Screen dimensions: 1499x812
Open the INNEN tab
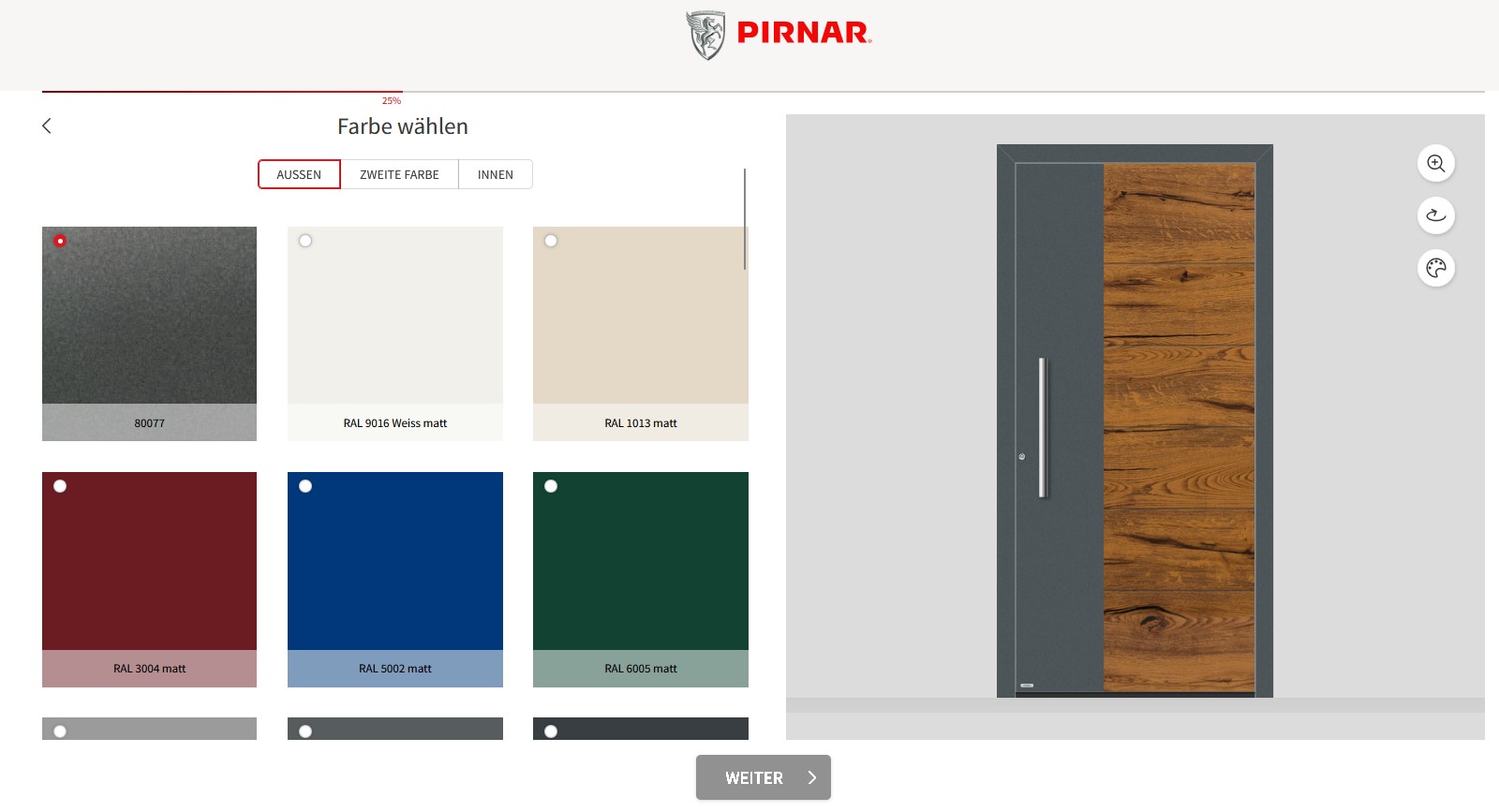tap(495, 175)
